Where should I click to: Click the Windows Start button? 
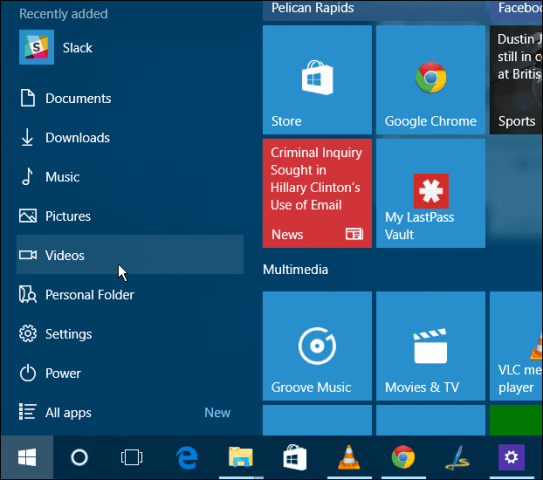(27, 457)
